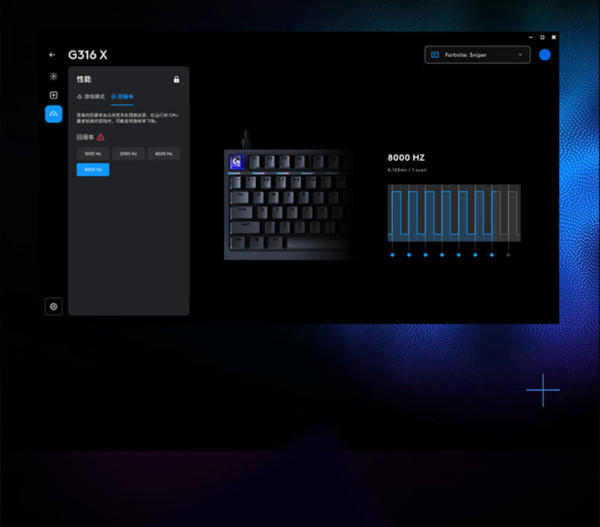Click the red warning triangle next to report rate
This screenshot has width=600, height=527.
click(101, 137)
